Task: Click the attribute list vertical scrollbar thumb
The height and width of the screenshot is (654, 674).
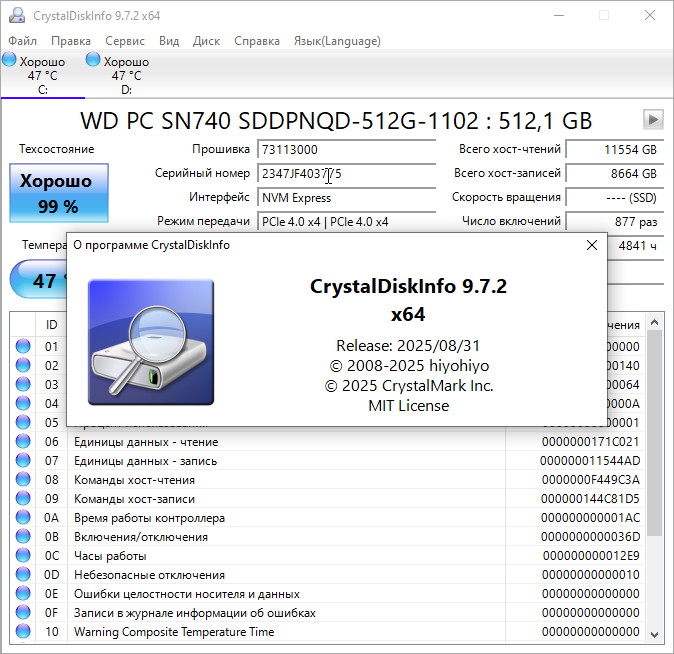Action: click(654, 433)
